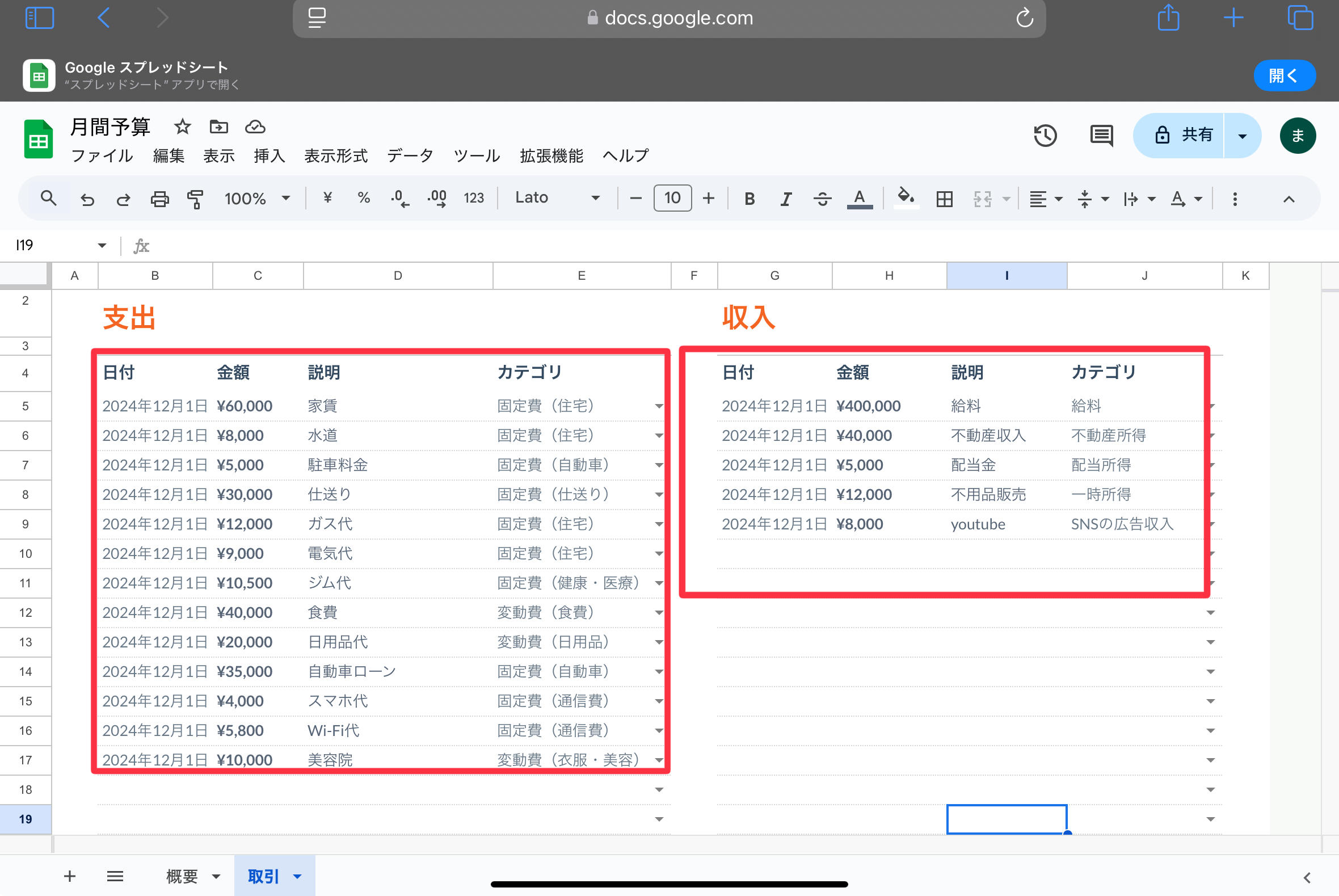Image resolution: width=1339 pixels, height=896 pixels.
Task: Open the comments icon
Action: point(1101,136)
